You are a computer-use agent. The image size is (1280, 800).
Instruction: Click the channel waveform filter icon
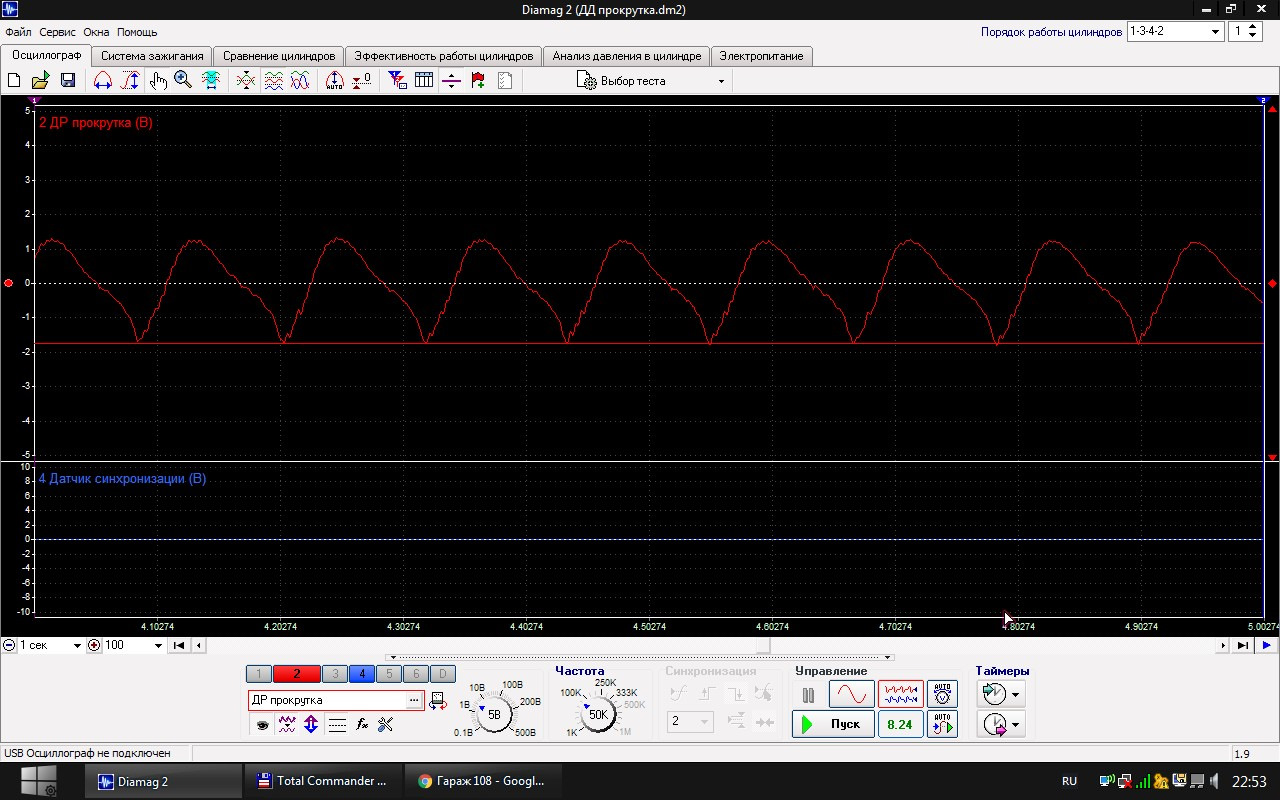(x=287, y=724)
